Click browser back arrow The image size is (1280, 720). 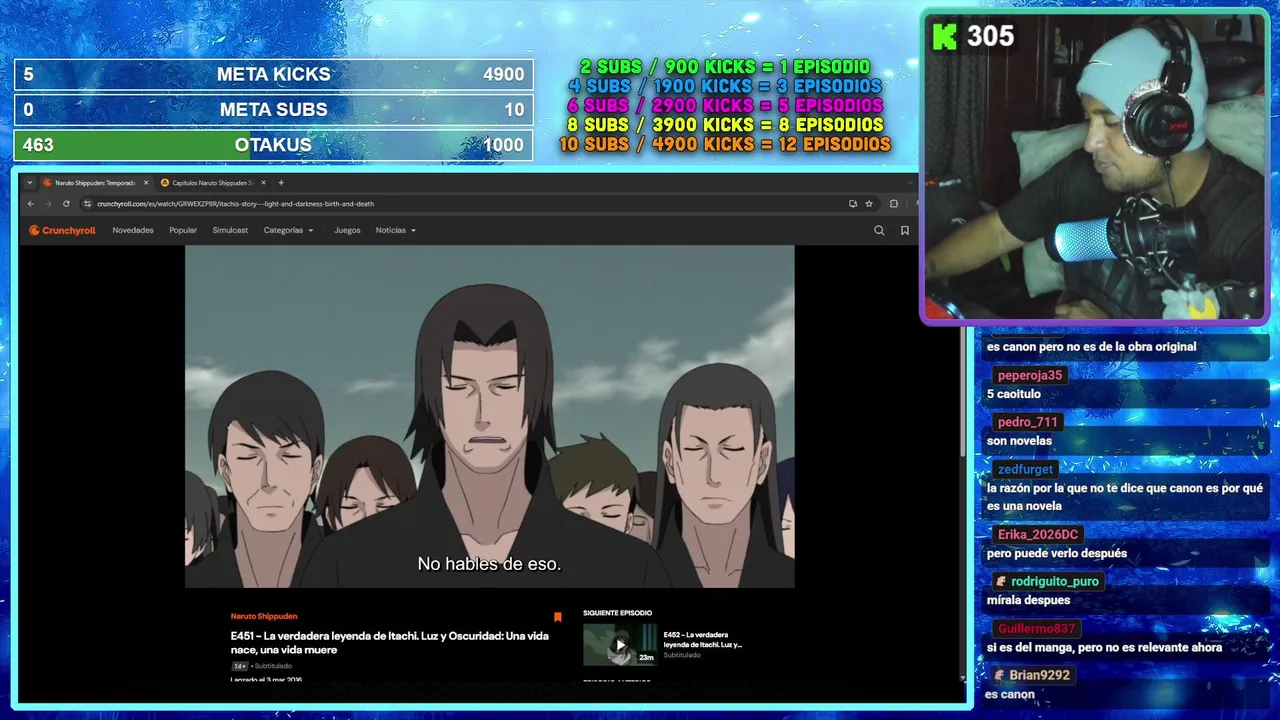click(x=31, y=203)
